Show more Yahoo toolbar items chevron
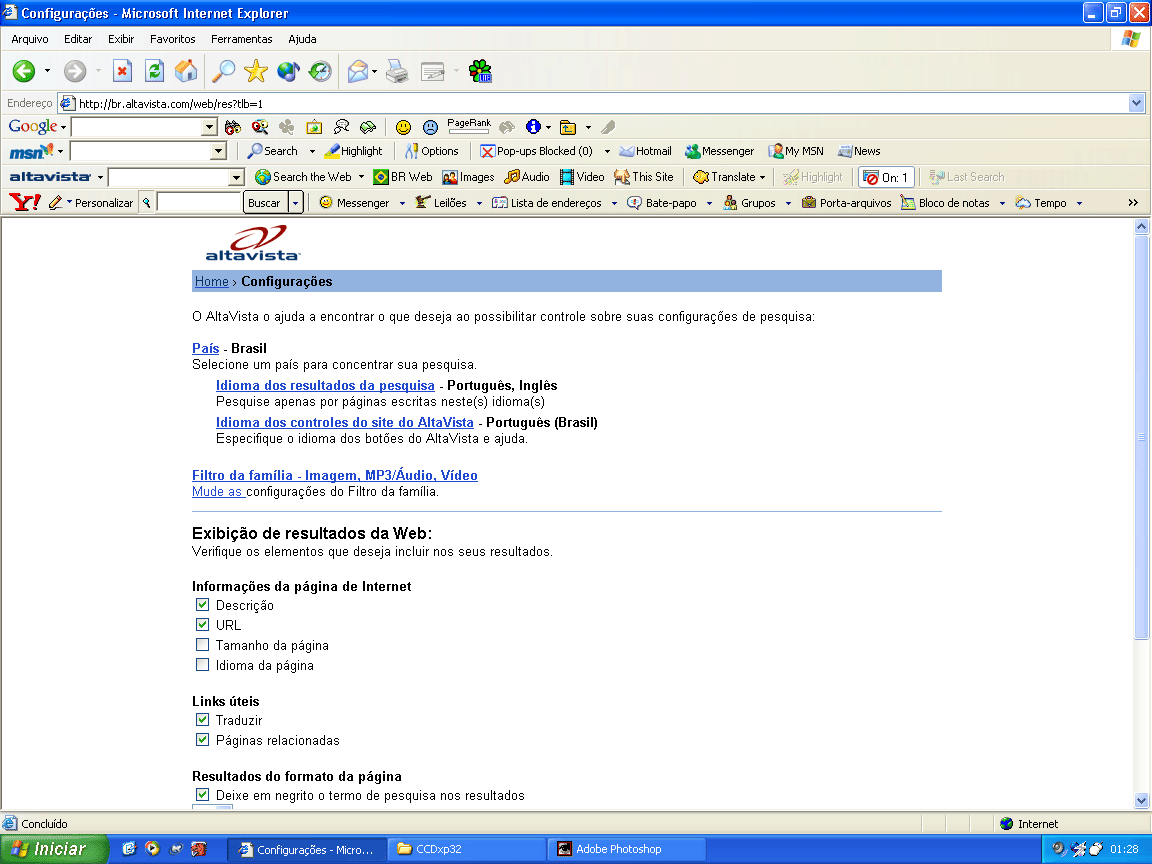The height and width of the screenshot is (864, 1152). pos(1133,203)
